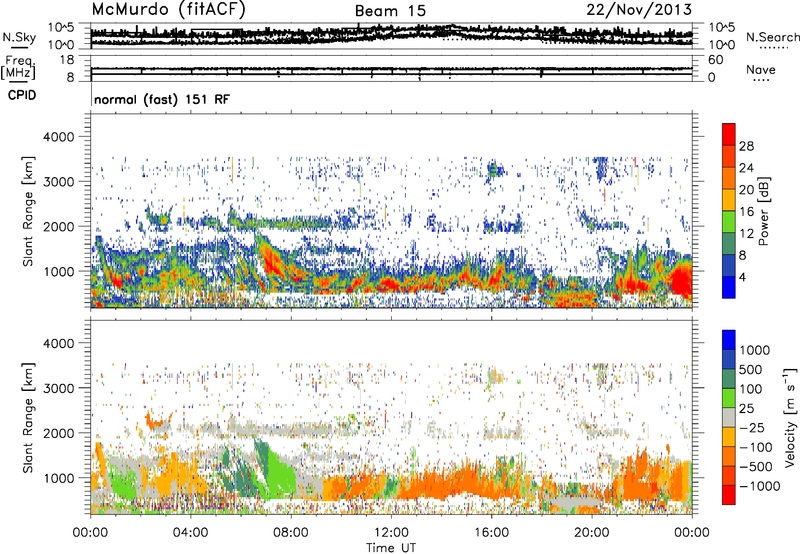Click the 'Time UT' axis title
This screenshot has height=554, width=800.
point(391,547)
